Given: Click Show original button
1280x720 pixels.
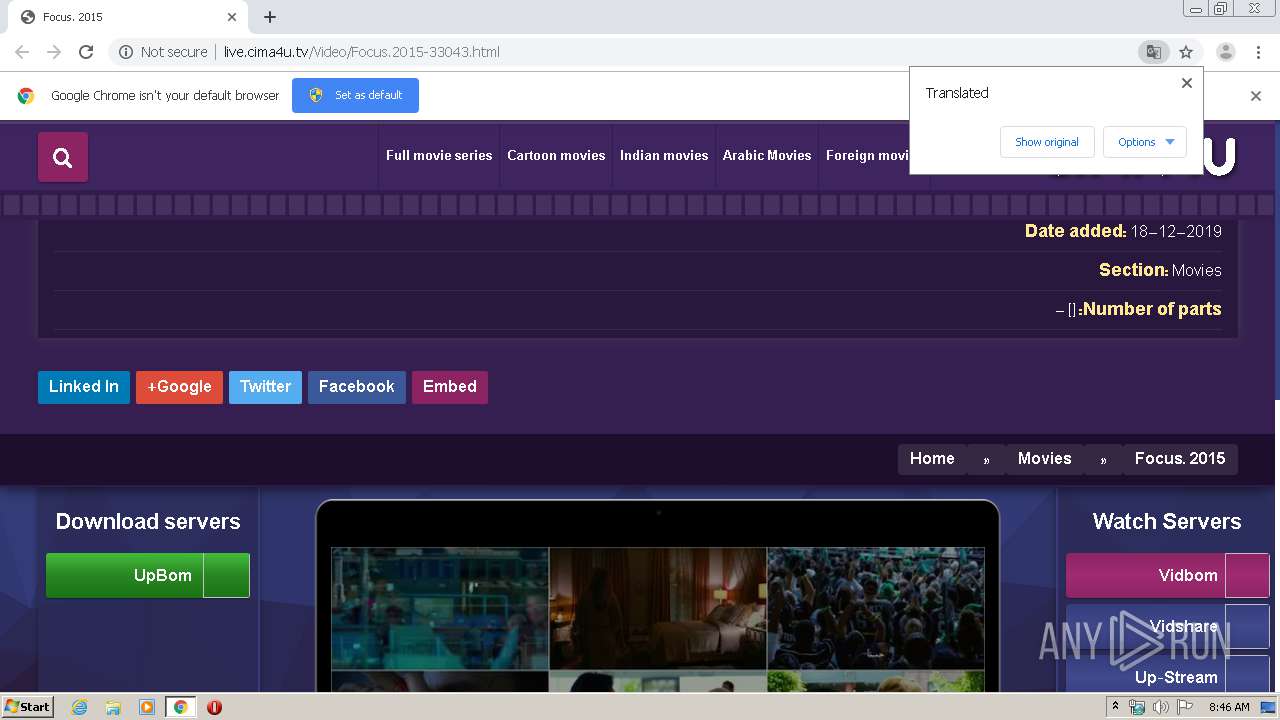Looking at the screenshot, I should pos(1047,142).
